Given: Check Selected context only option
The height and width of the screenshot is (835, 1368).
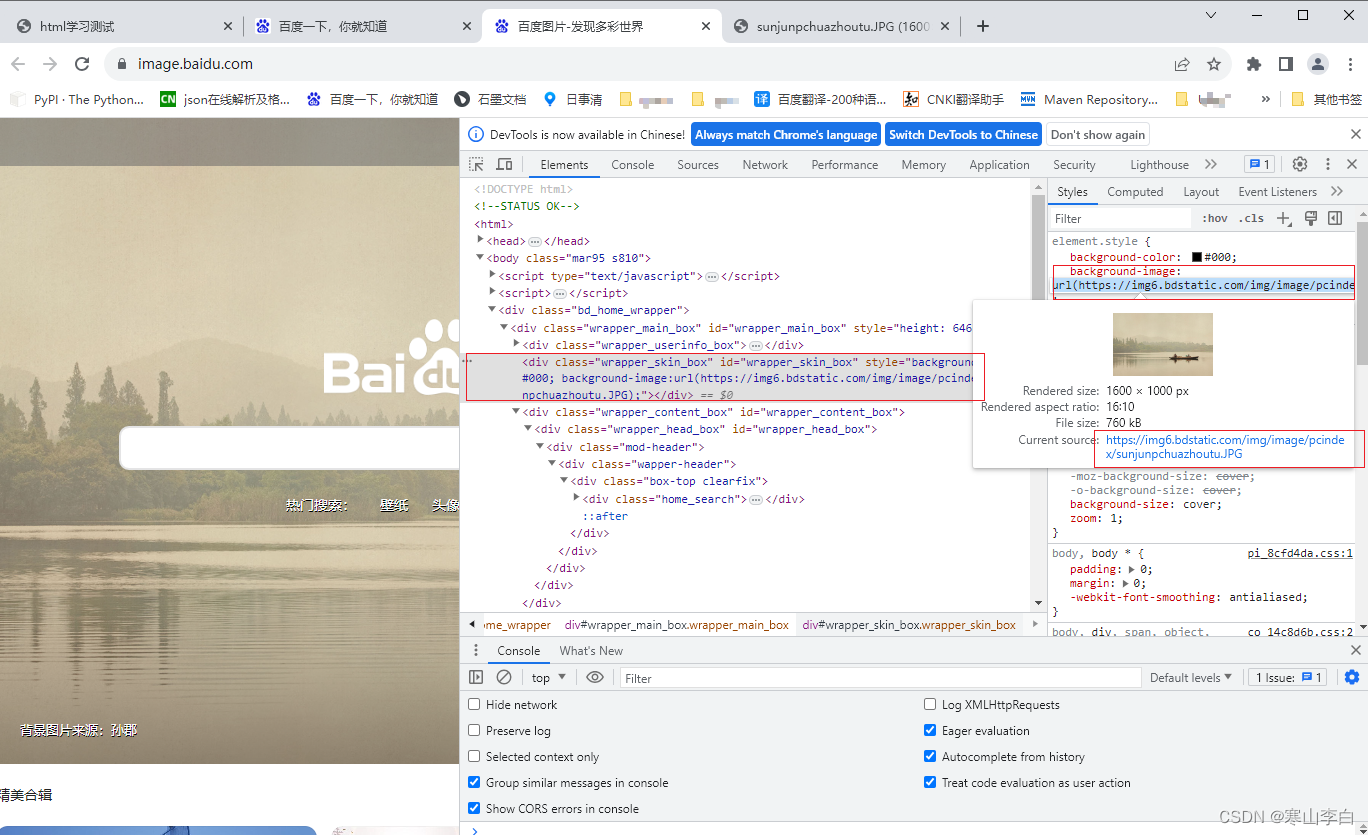Looking at the screenshot, I should tap(475, 756).
